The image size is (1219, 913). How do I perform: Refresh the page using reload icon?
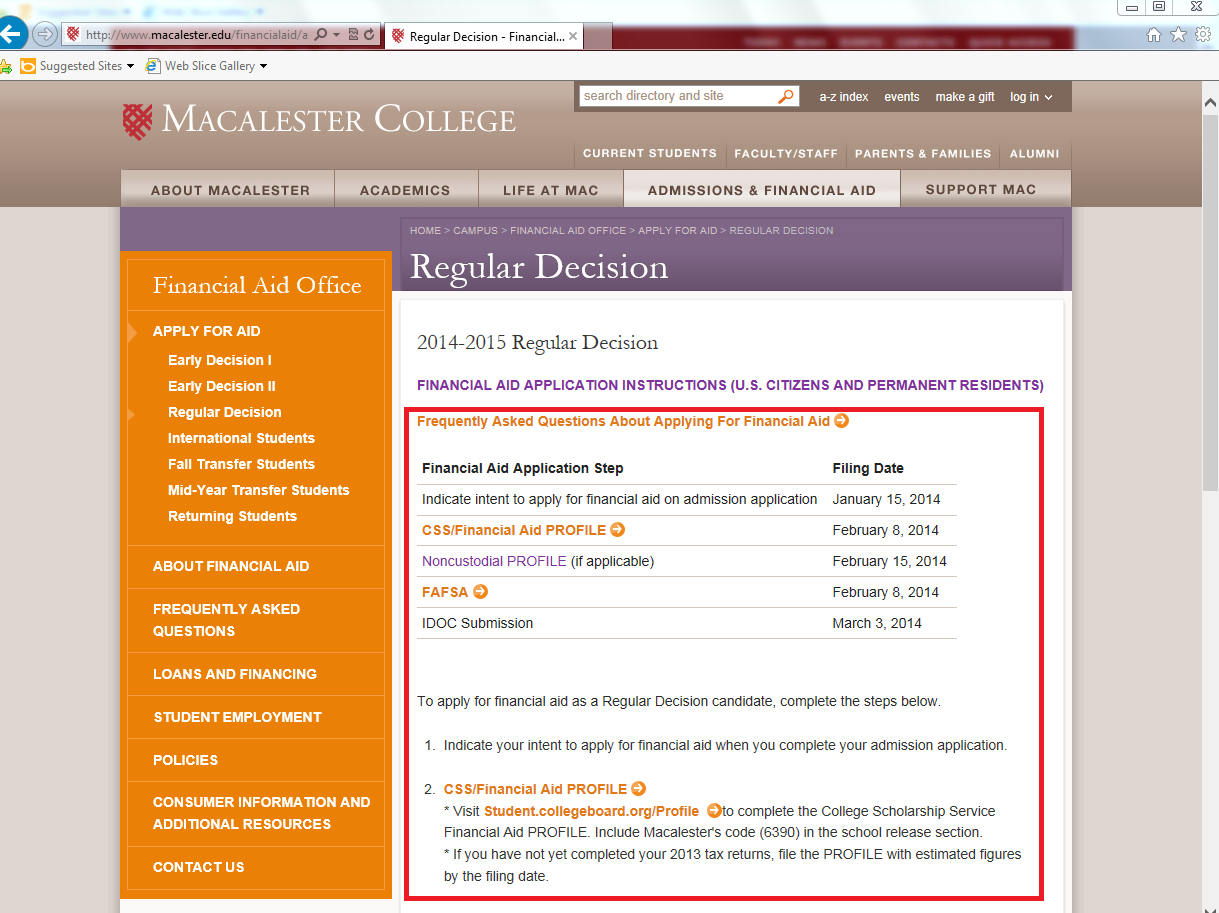(370, 35)
